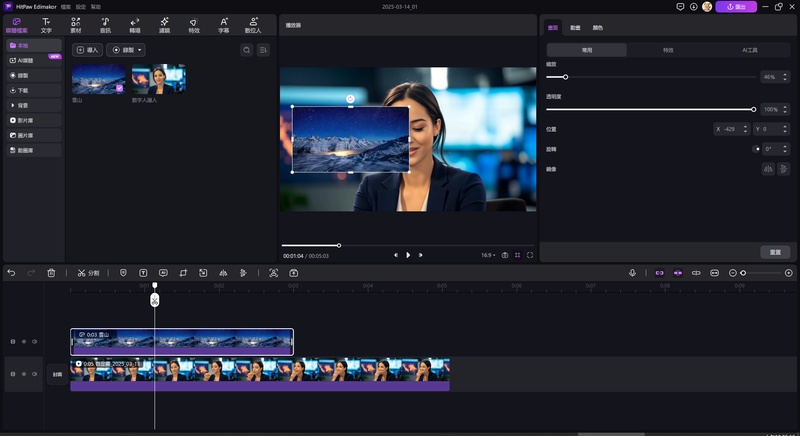Open the 音訊 (Audio) panel
800x436 pixels.
pos(105,25)
